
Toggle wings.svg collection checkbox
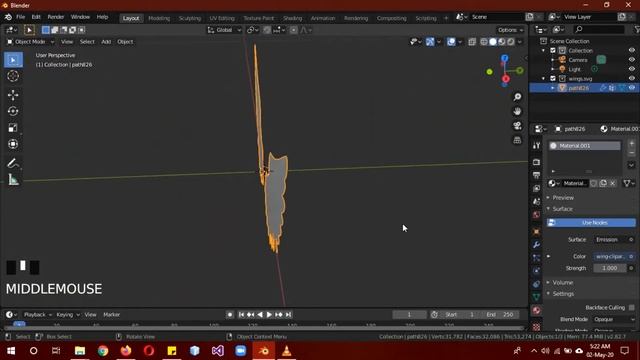553,78
